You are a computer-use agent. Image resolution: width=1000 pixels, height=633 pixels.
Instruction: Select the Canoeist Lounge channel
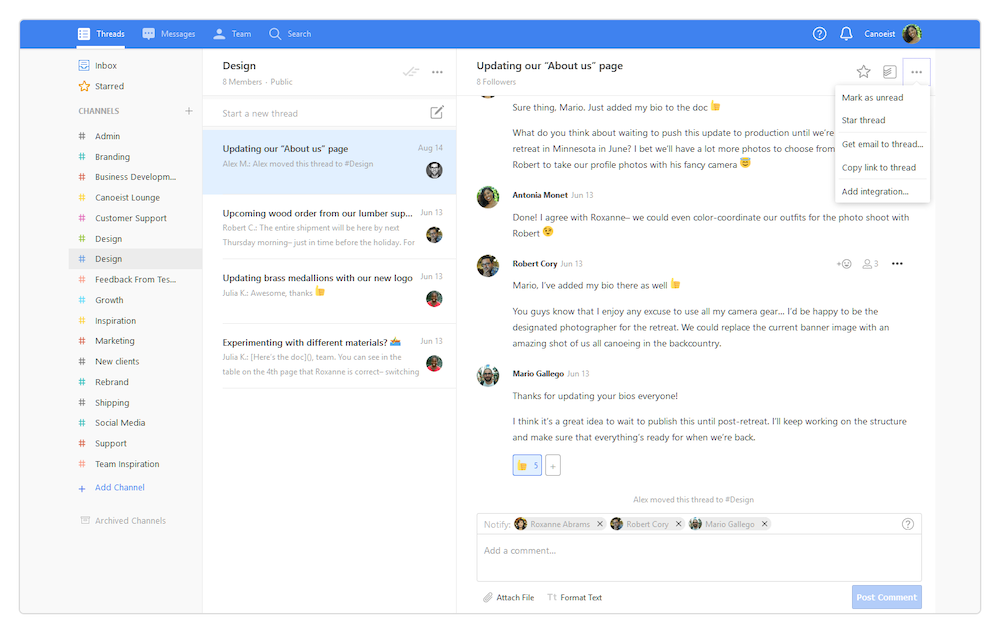coord(135,198)
